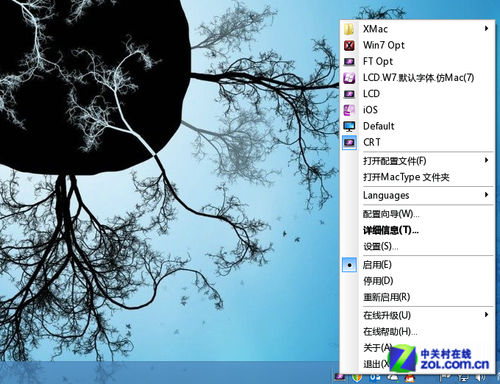
Task: Open the cloud tray icon
Action: pos(393,377)
